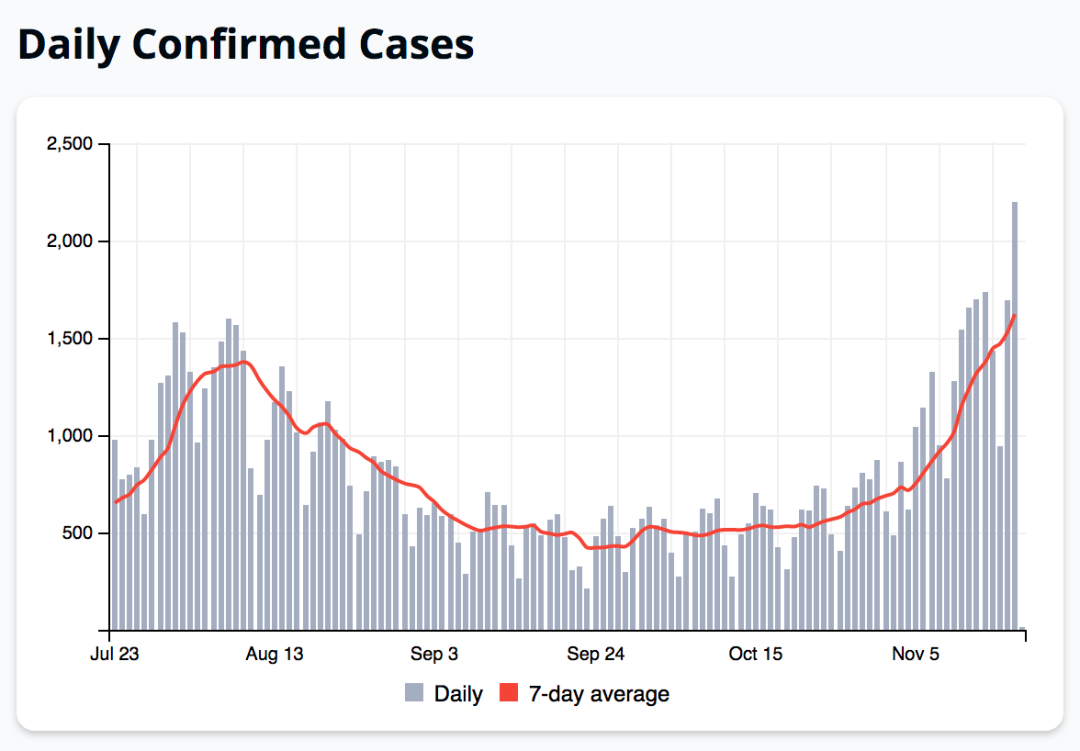This screenshot has height=751, width=1080.
Task: Click the Daily legend label
Action: tap(458, 693)
